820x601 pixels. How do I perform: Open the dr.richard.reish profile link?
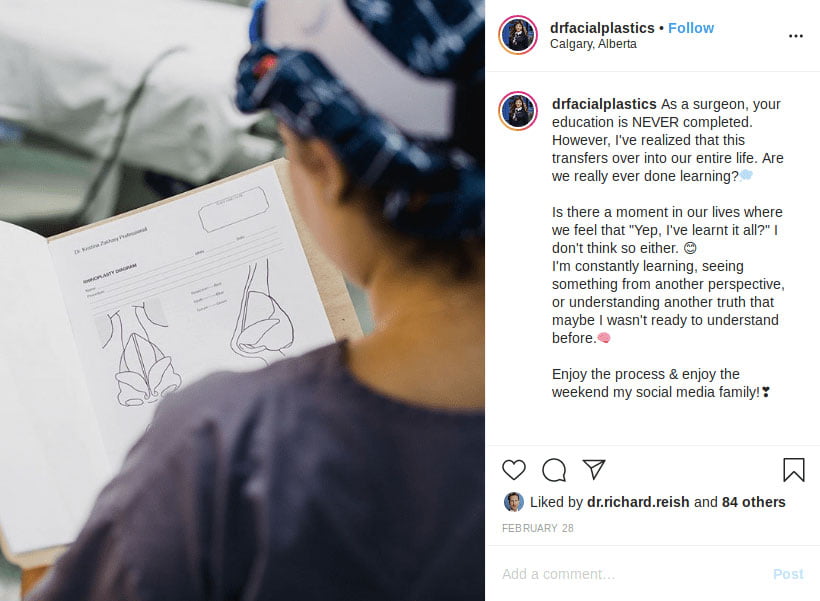pyautogui.click(x=638, y=502)
